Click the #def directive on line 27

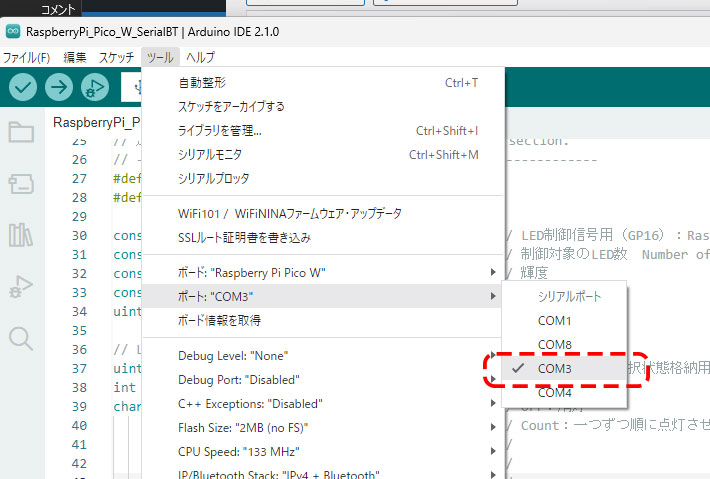coord(127,178)
